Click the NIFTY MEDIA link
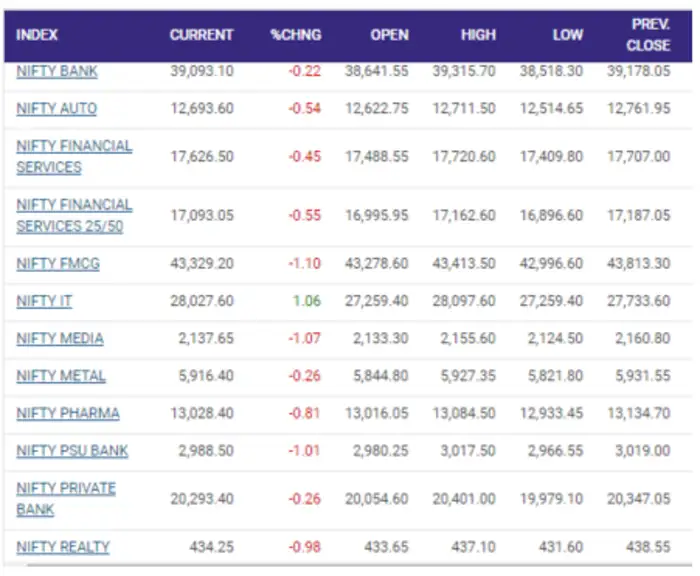 tap(60, 338)
